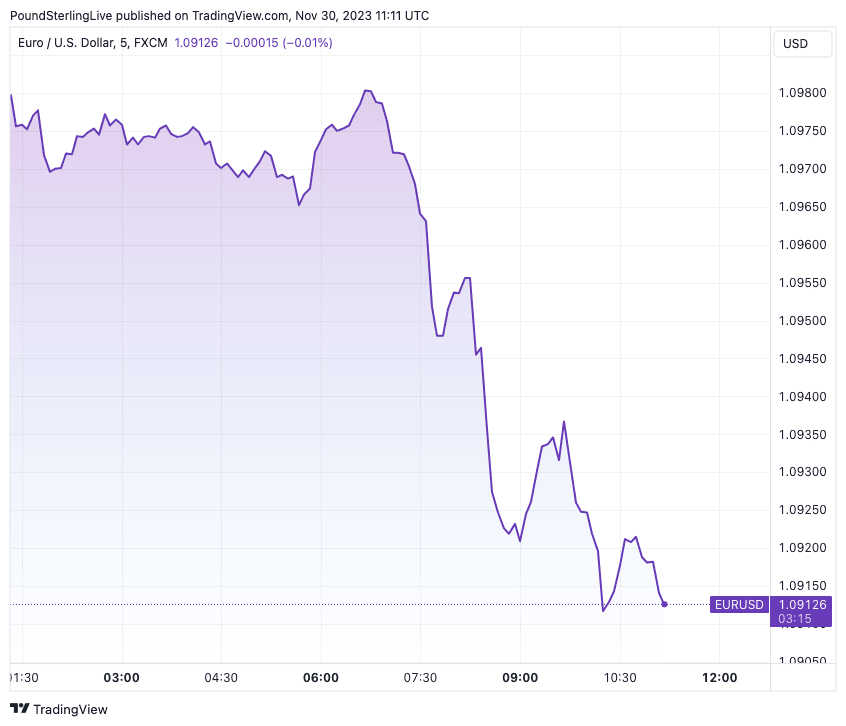Click the 1.09200 price scale label
The width and height of the screenshot is (846, 726).
pos(802,548)
